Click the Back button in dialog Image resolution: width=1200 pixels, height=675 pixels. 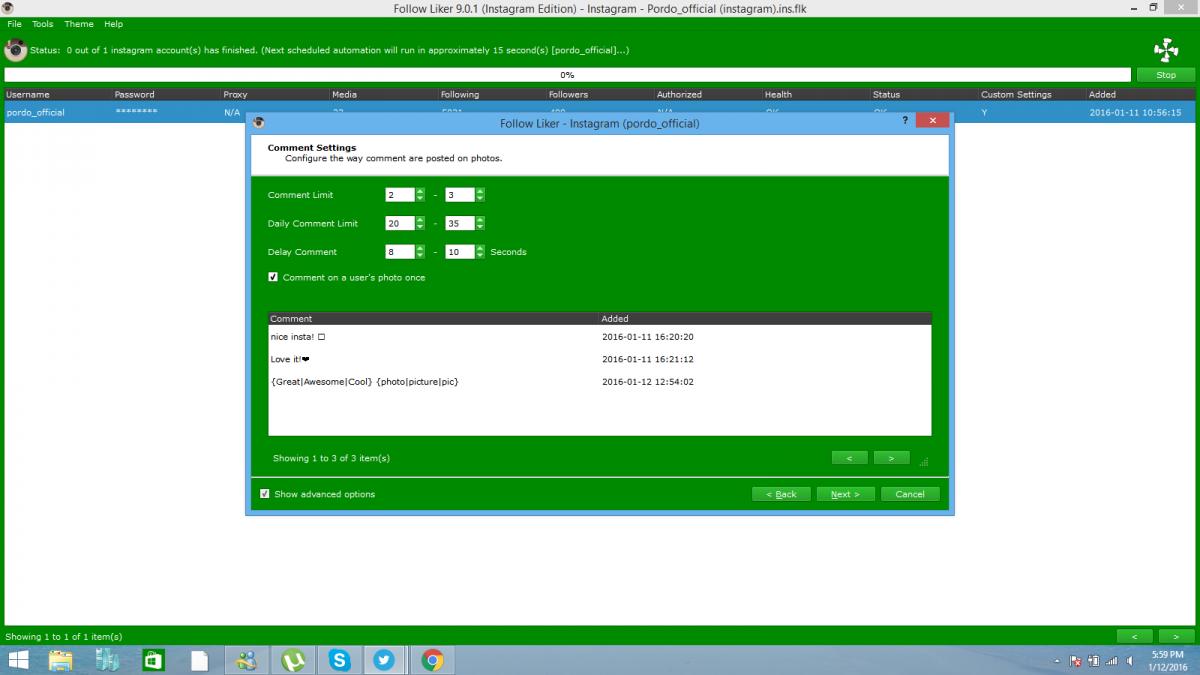click(781, 494)
